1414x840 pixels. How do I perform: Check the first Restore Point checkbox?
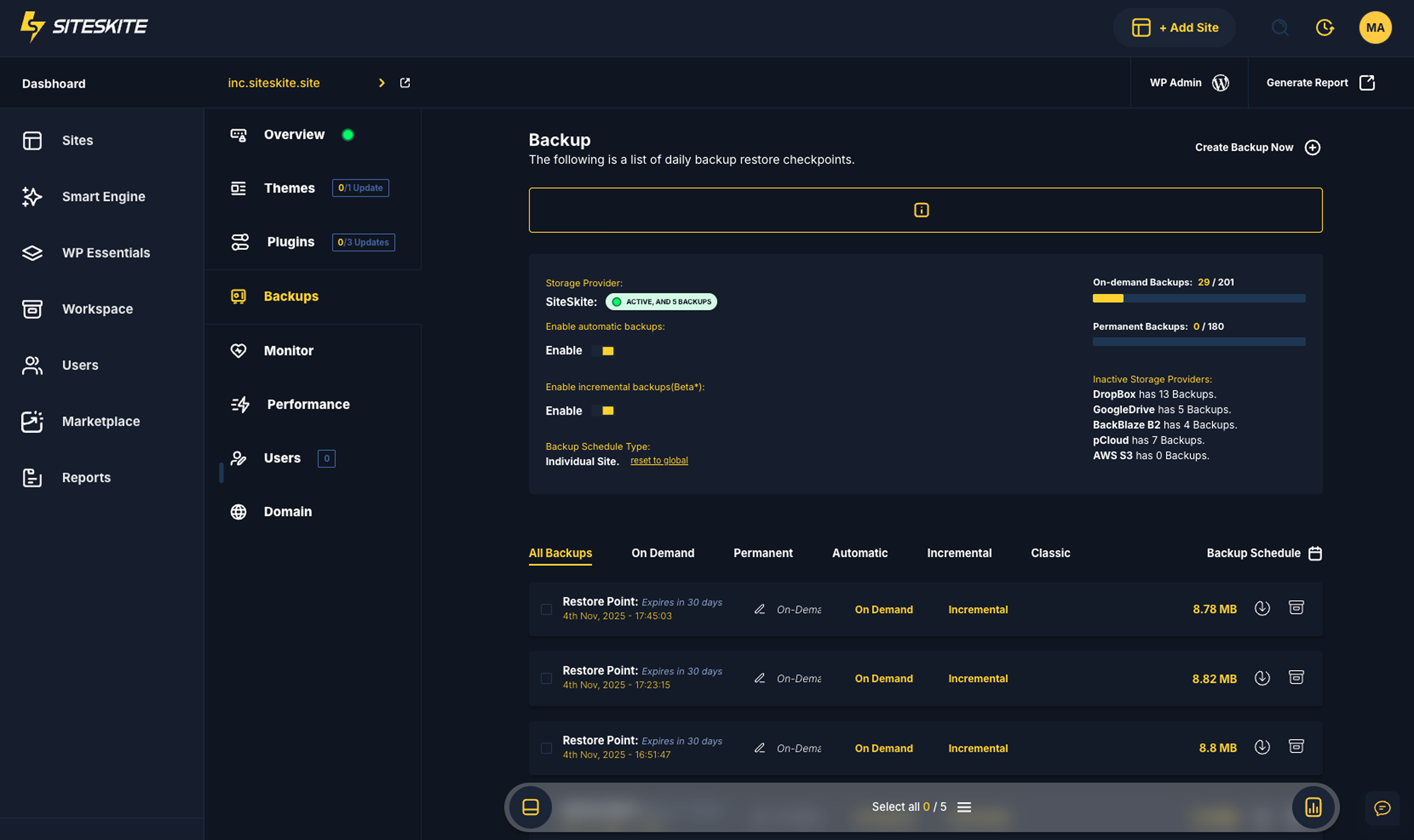pyautogui.click(x=546, y=609)
